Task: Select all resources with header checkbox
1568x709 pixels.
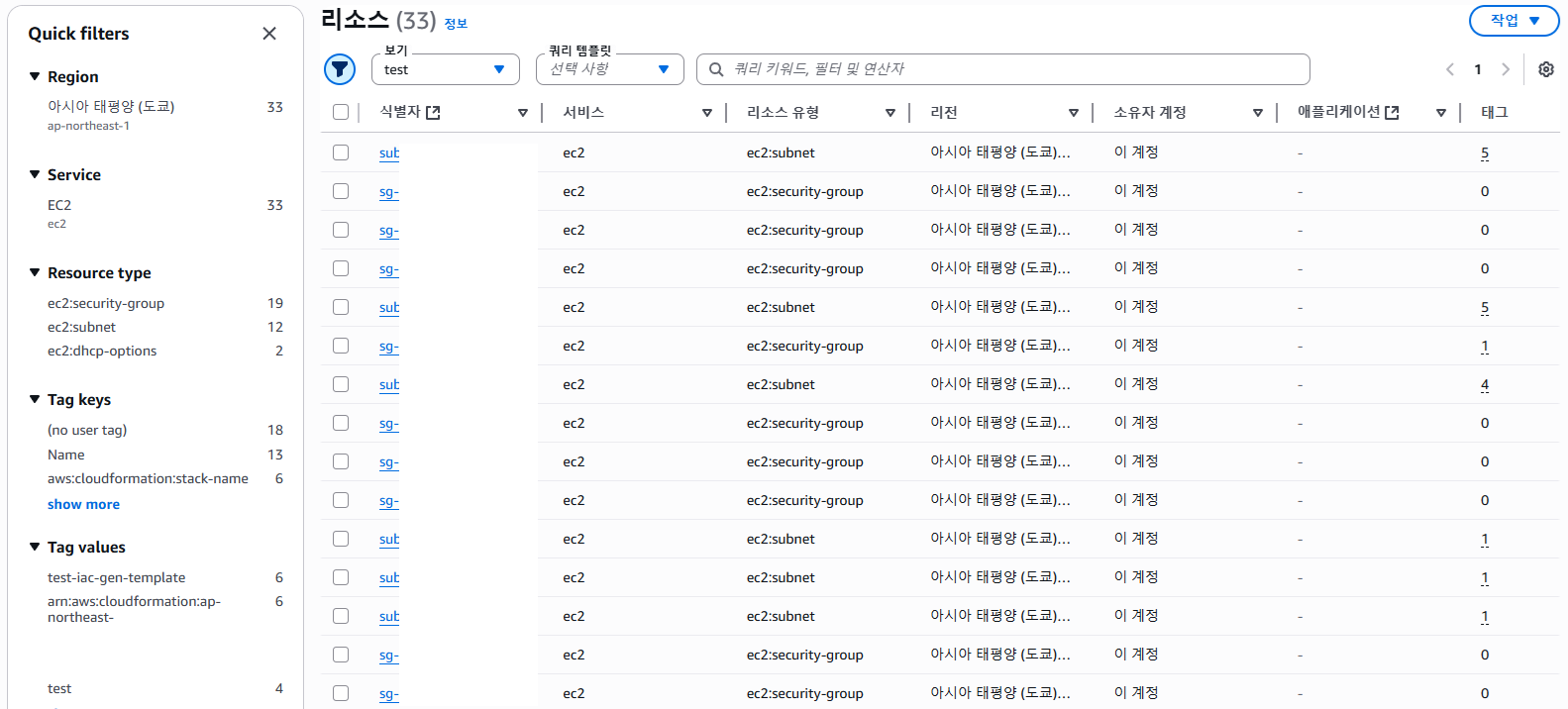Action: coord(341,112)
